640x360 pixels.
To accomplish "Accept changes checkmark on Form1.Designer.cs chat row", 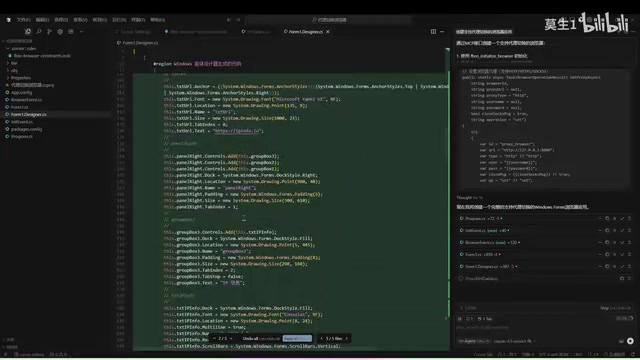I will click(622, 267).
